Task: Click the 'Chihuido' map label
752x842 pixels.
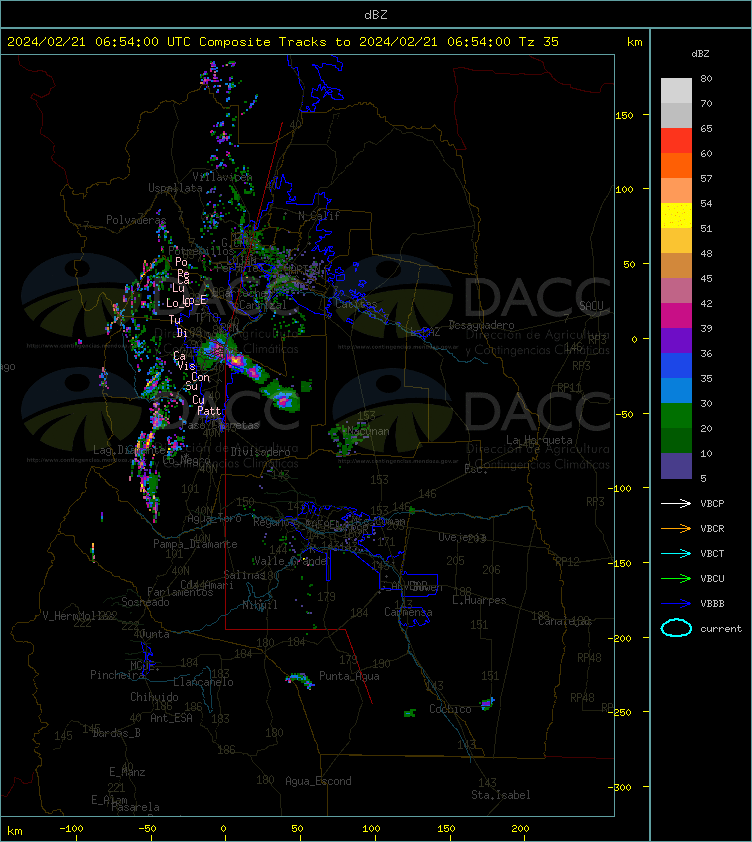Action: point(154,697)
